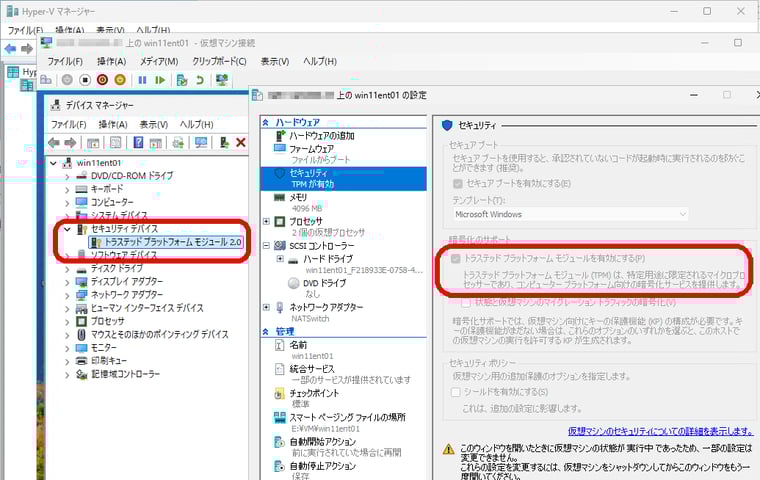760x480 pixels.
Task: Click the grey Start button in VM toolbar
Action: pos(67,80)
